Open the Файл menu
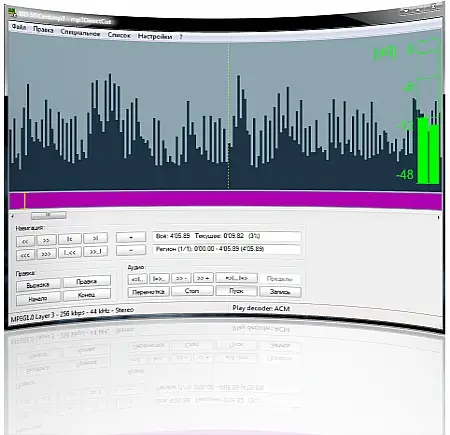This screenshot has height=435, width=450. click(x=18, y=27)
